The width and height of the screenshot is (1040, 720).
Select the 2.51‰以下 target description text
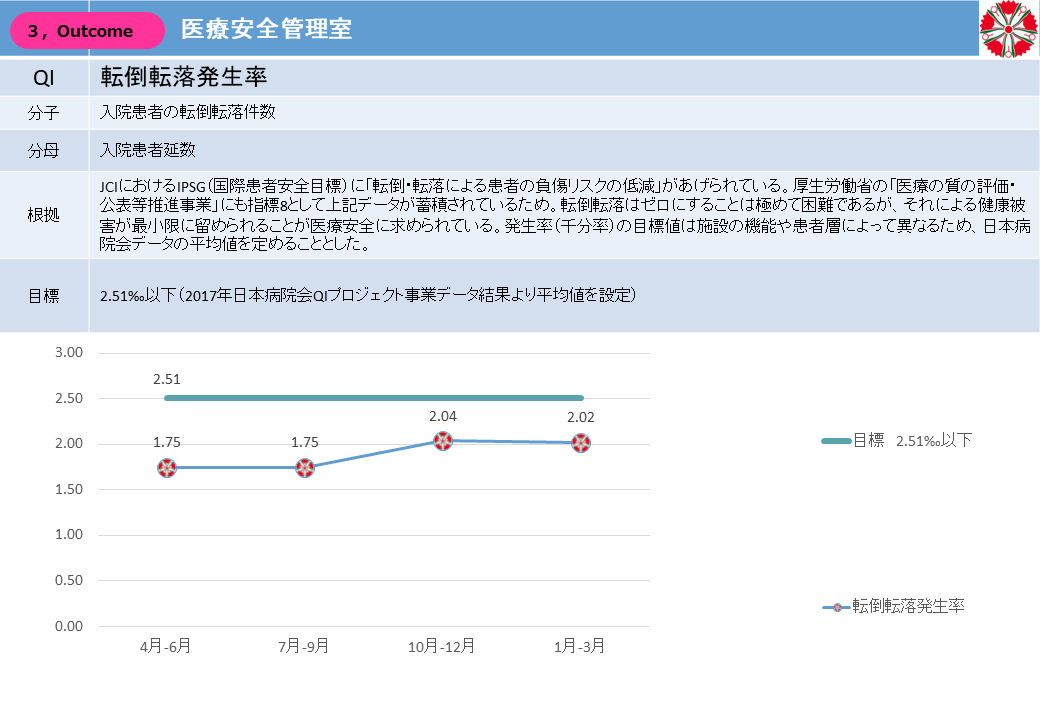[368, 295]
